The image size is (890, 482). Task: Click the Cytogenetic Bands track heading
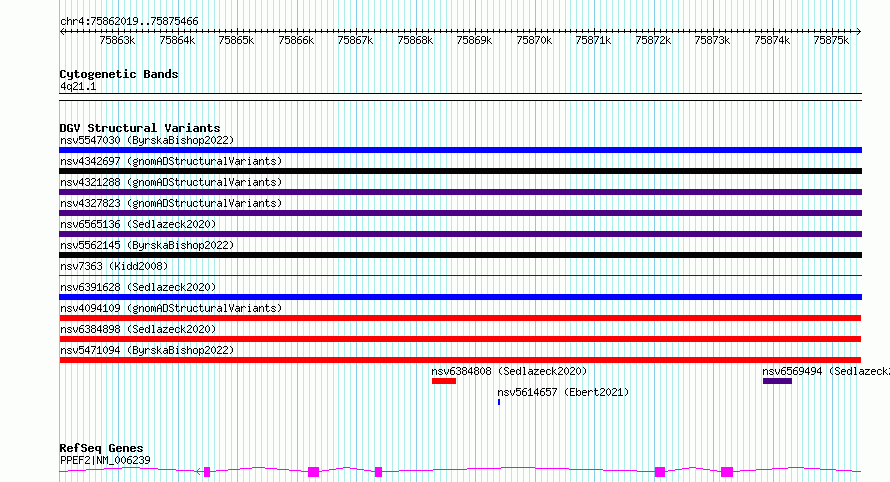pyautogui.click(x=119, y=74)
